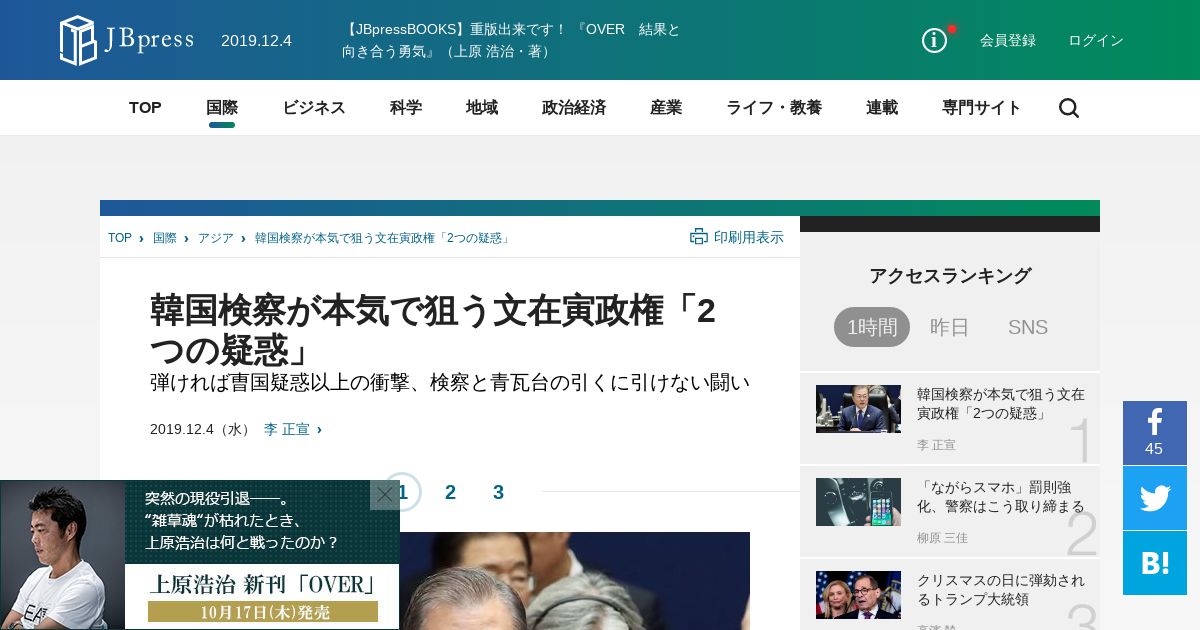This screenshot has width=1200, height=630.
Task: Open the information icon with red dot
Action: point(935,40)
